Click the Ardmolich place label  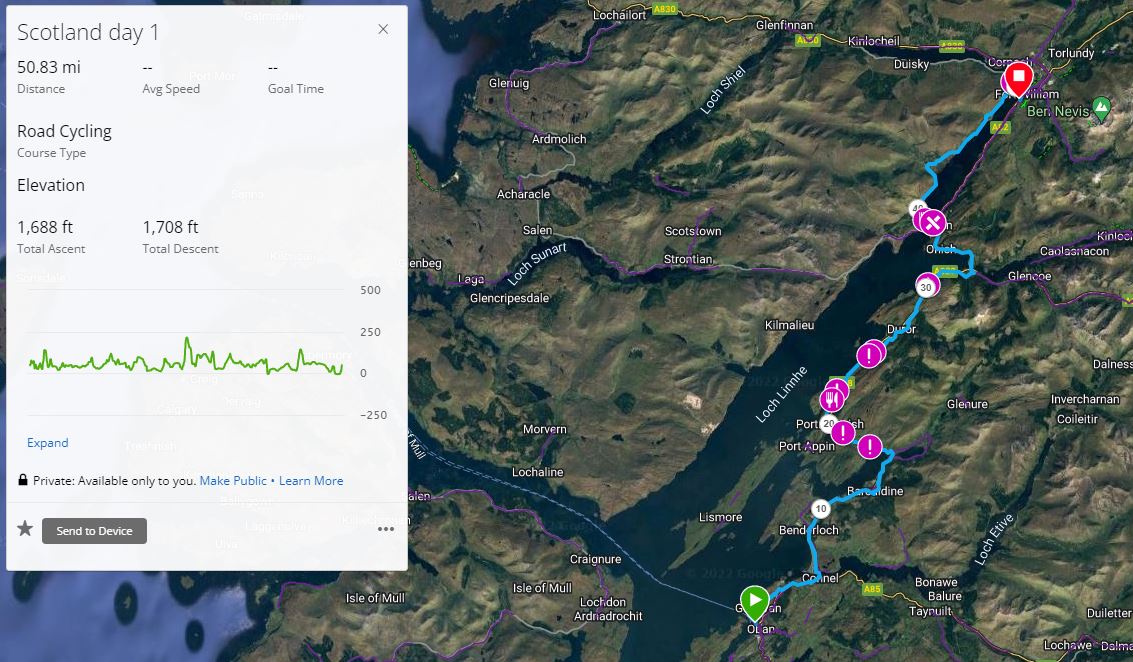point(559,139)
